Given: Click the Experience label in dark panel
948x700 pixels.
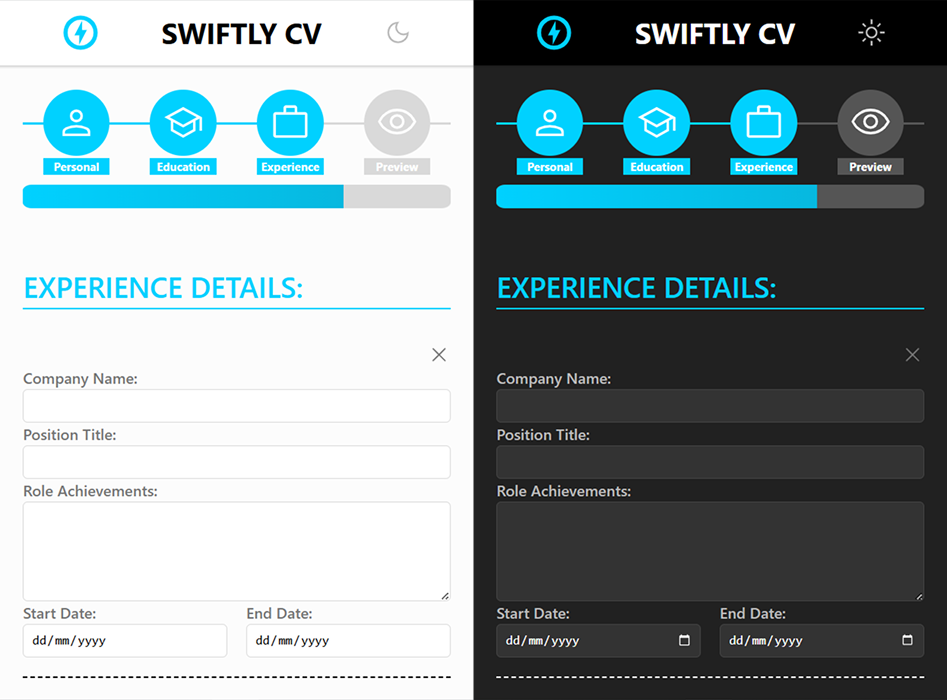Looking at the screenshot, I should tap(764, 167).
